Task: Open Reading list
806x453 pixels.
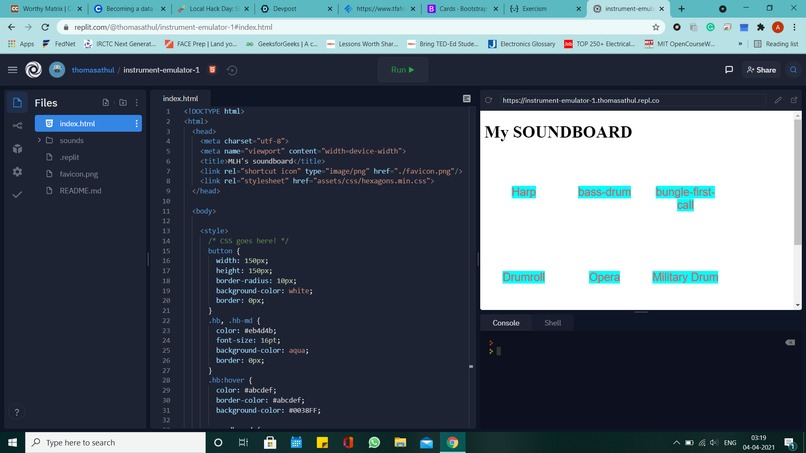Action: [x=776, y=44]
